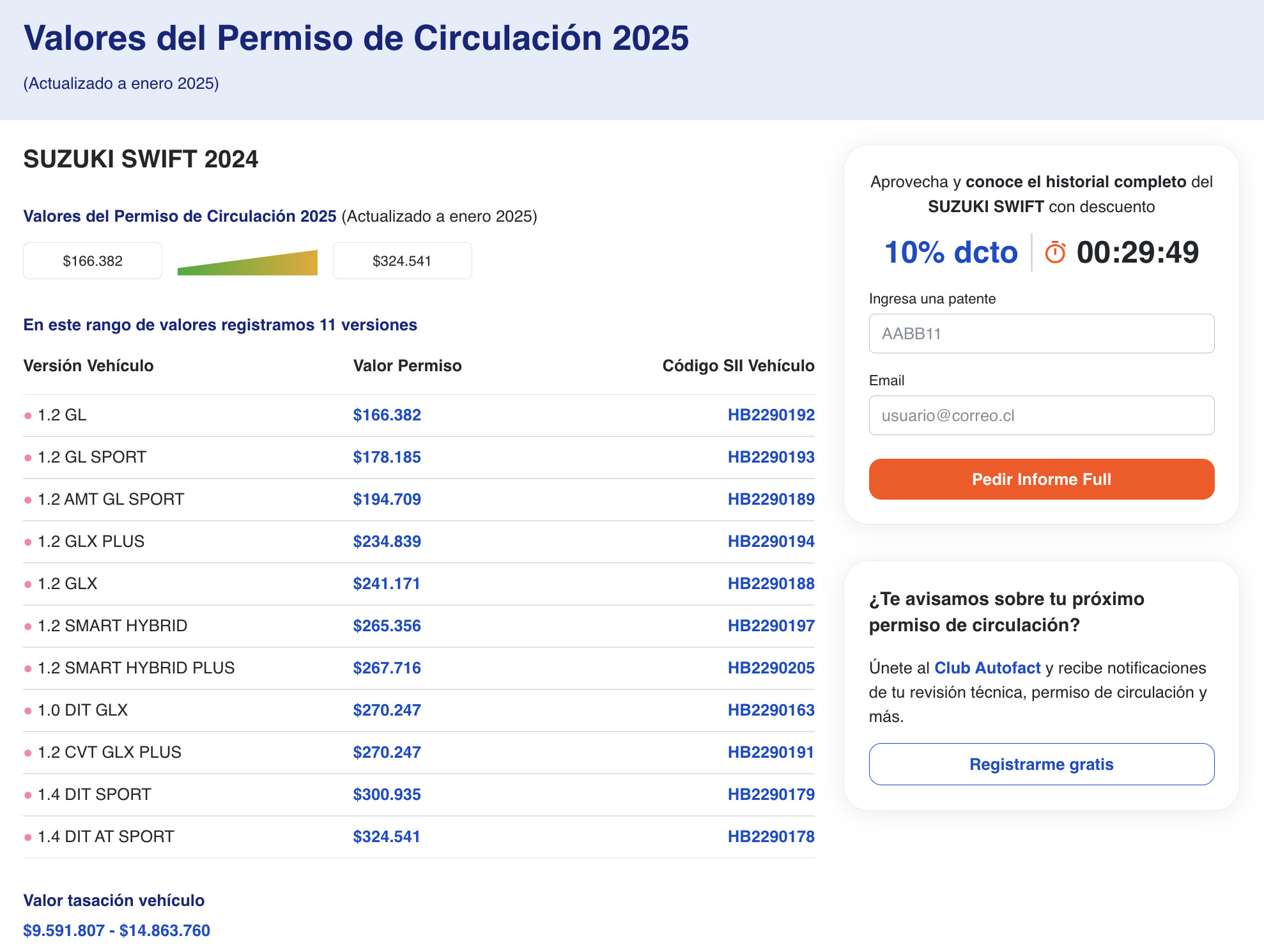Follow the Club Autofact link
This screenshot has width=1264, height=952.
(x=987, y=668)
